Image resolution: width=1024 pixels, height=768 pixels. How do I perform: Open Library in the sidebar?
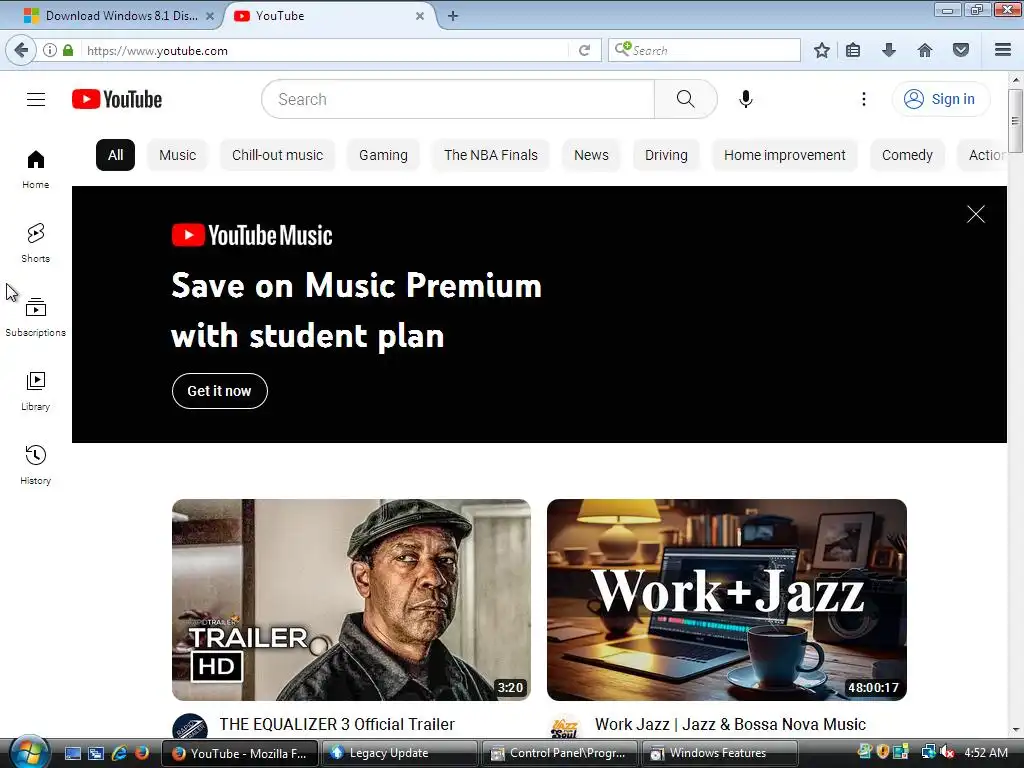[x=36, y=391]
